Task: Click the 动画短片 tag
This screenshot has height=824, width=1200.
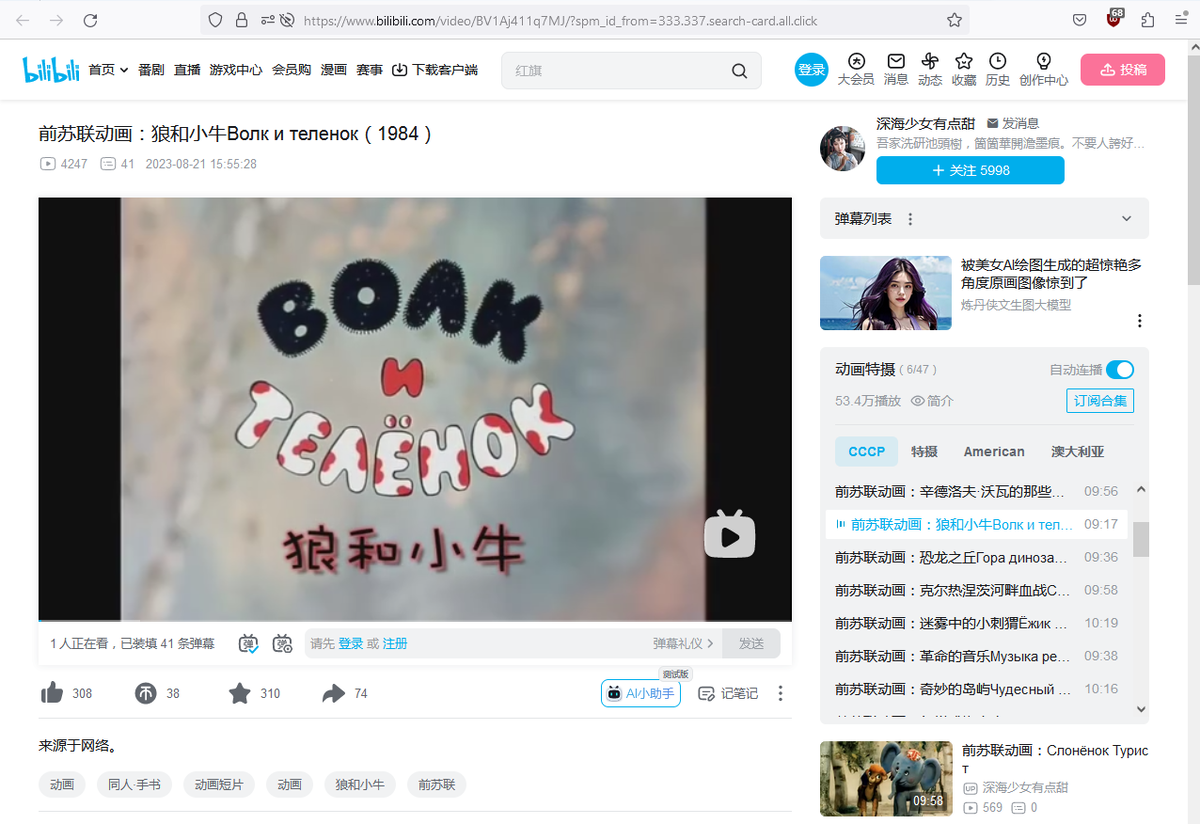Action: tap(219, 785)
